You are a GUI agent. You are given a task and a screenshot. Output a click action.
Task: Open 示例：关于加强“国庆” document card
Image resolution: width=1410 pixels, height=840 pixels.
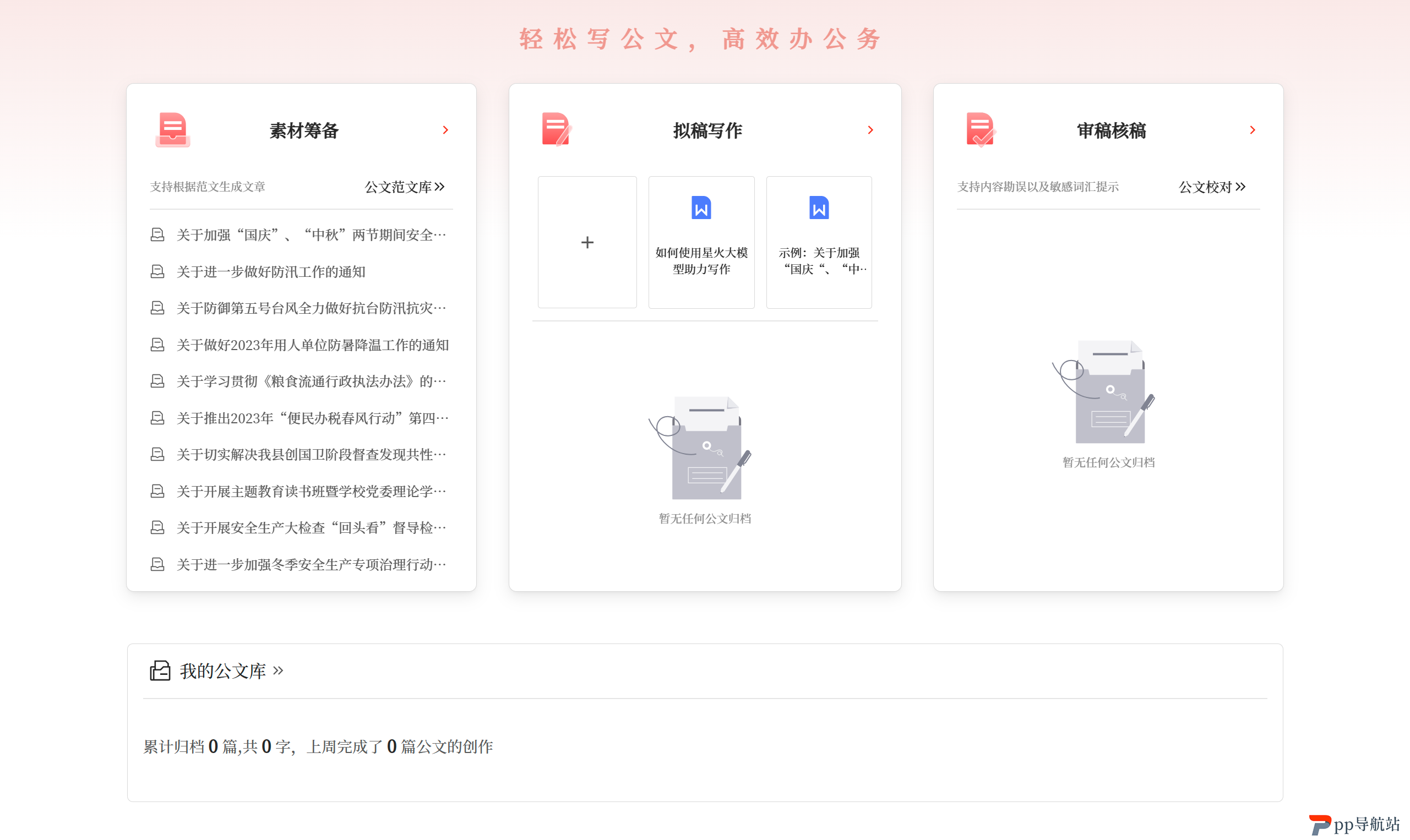click(819, 242)
